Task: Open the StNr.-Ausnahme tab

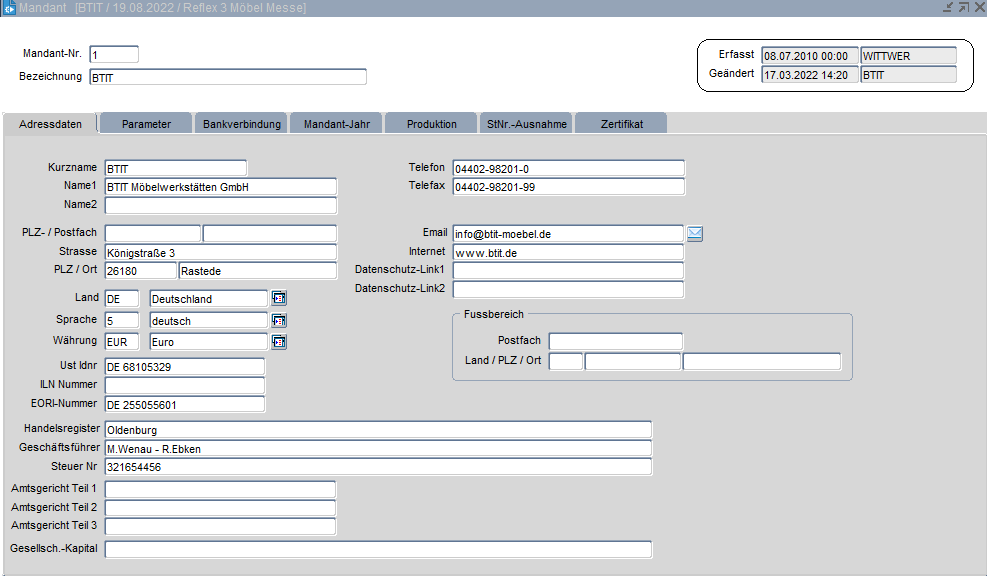Action: [526, 124]
